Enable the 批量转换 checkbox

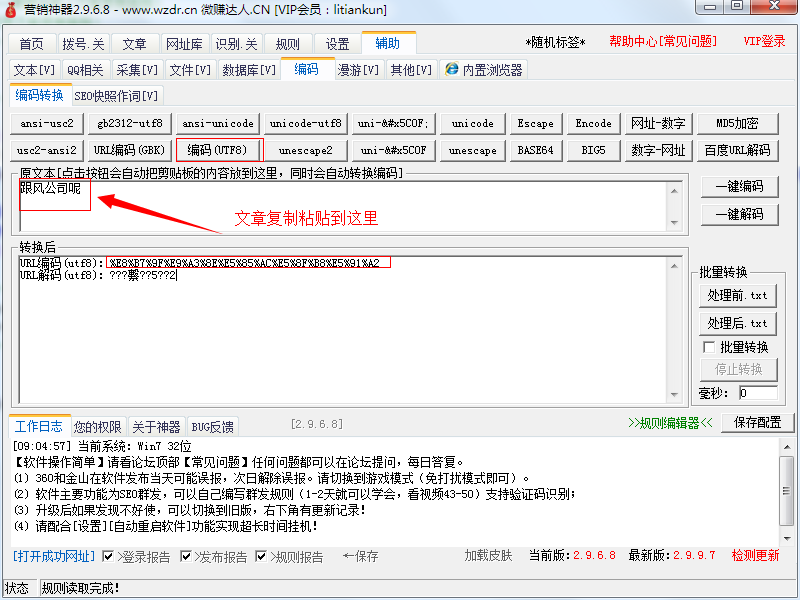pos(709,347)
